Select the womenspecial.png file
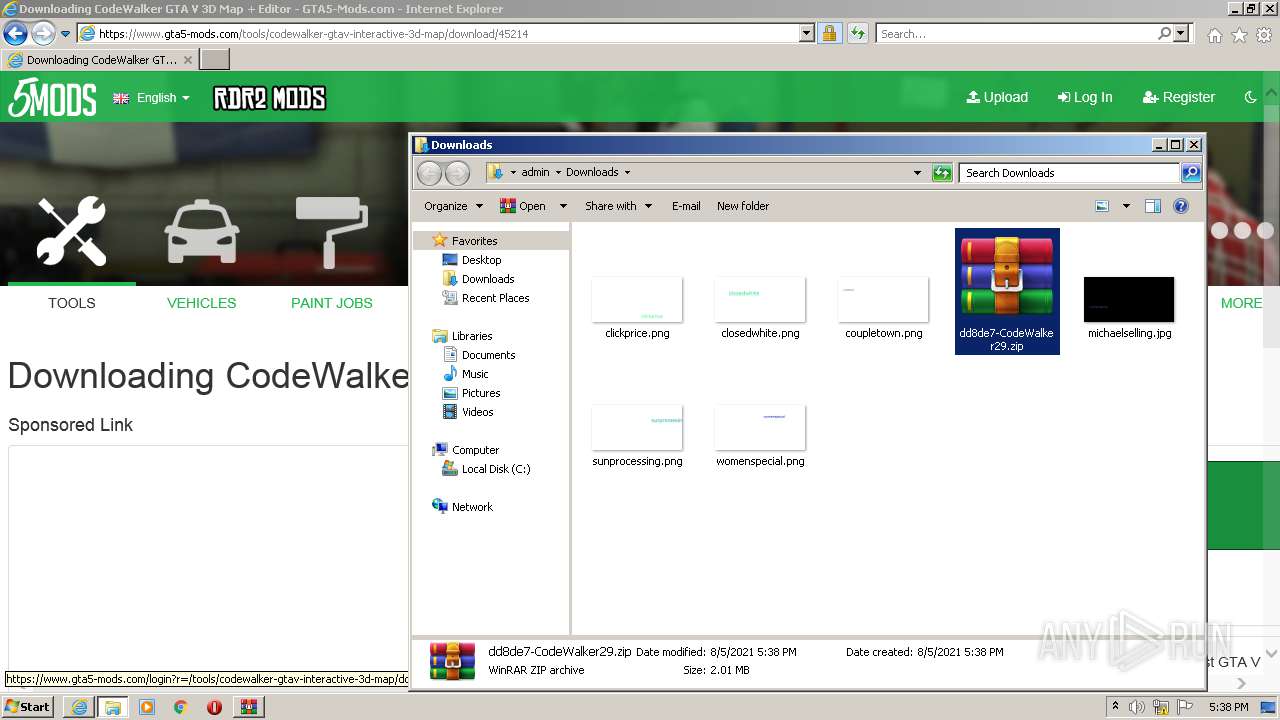The image size is (1280, 720). pos(760,436)
